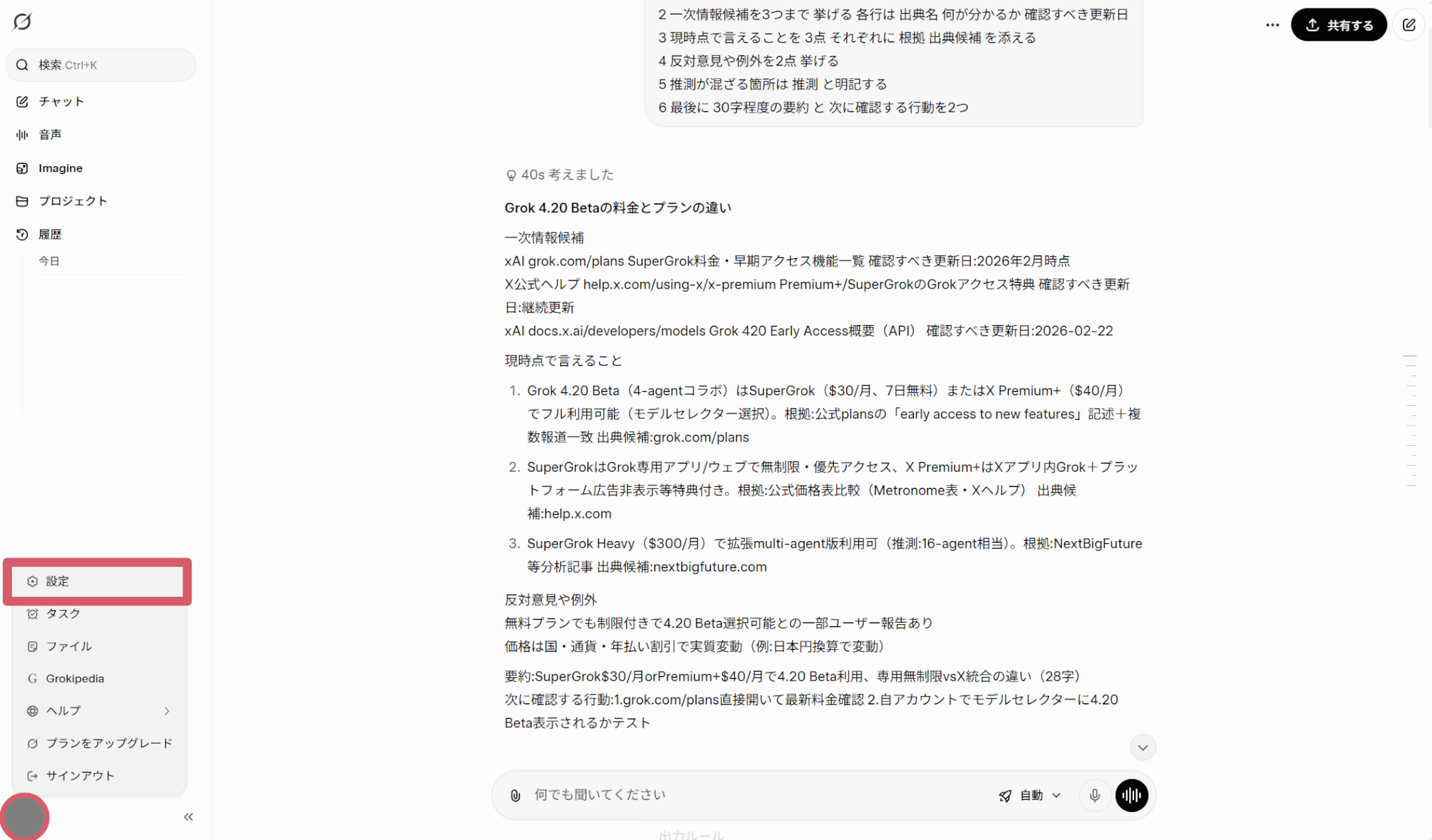This screenshot has height=840, width=1432.
Task: Open the チャット new chat item
Action: [60, 101]
